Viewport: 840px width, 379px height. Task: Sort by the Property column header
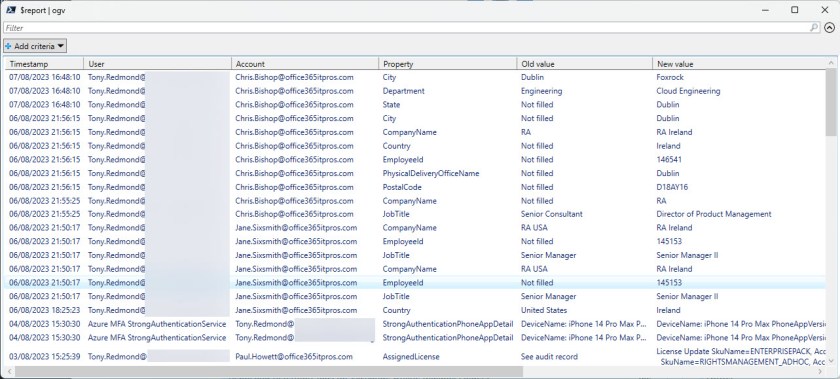click(x=447, y=64)
